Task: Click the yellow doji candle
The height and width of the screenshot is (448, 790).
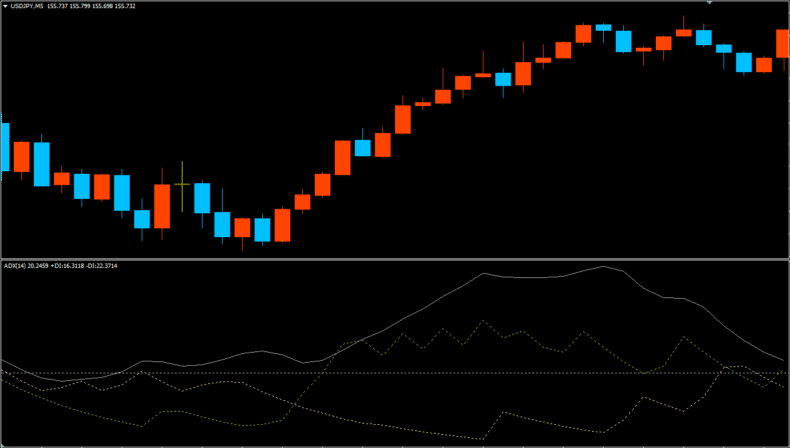Action: 182,184
